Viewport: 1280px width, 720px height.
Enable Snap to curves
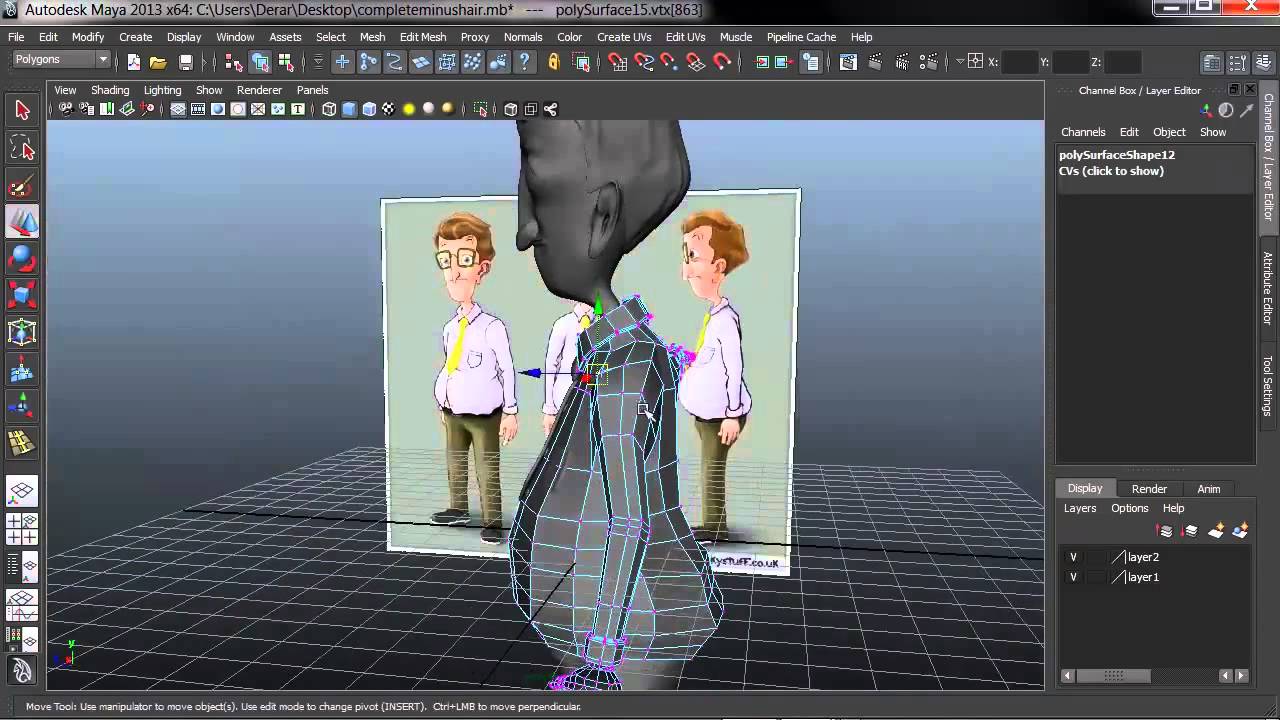coord(644,62)
